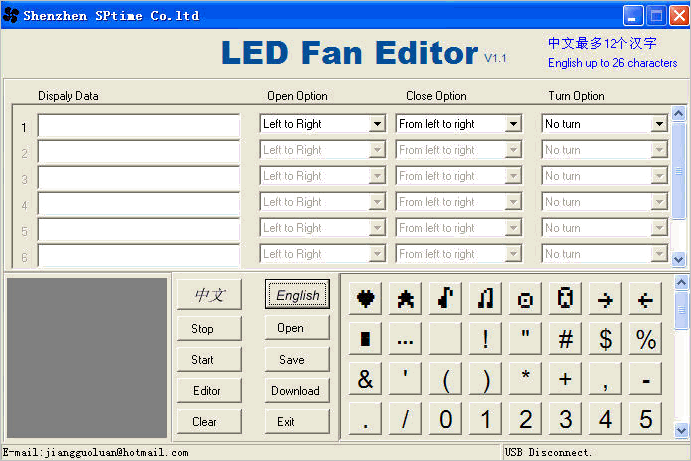Insert the blank space character key

(x=446, y=338)
